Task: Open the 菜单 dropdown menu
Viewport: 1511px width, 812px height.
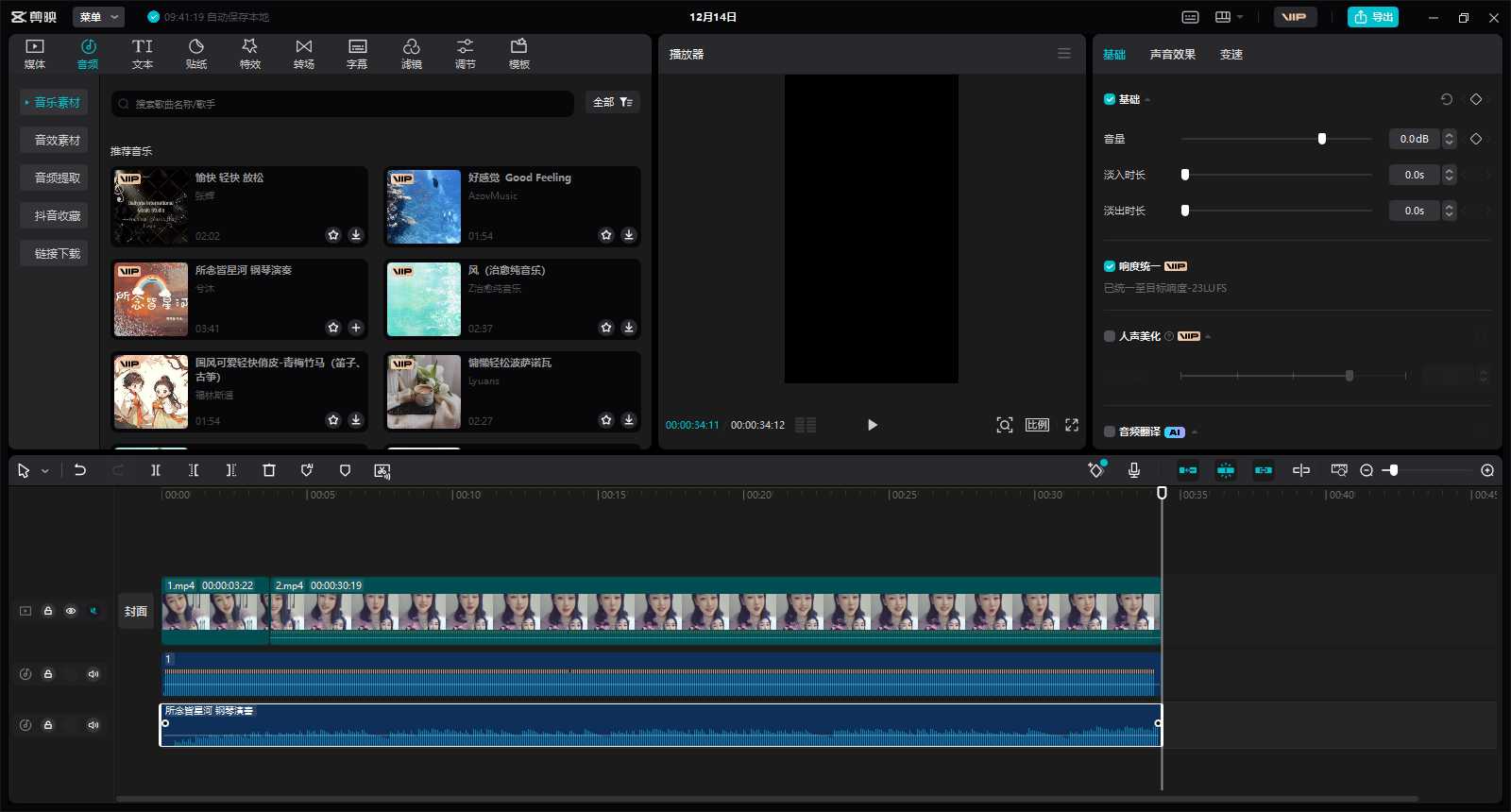Action: click(99, 17)
